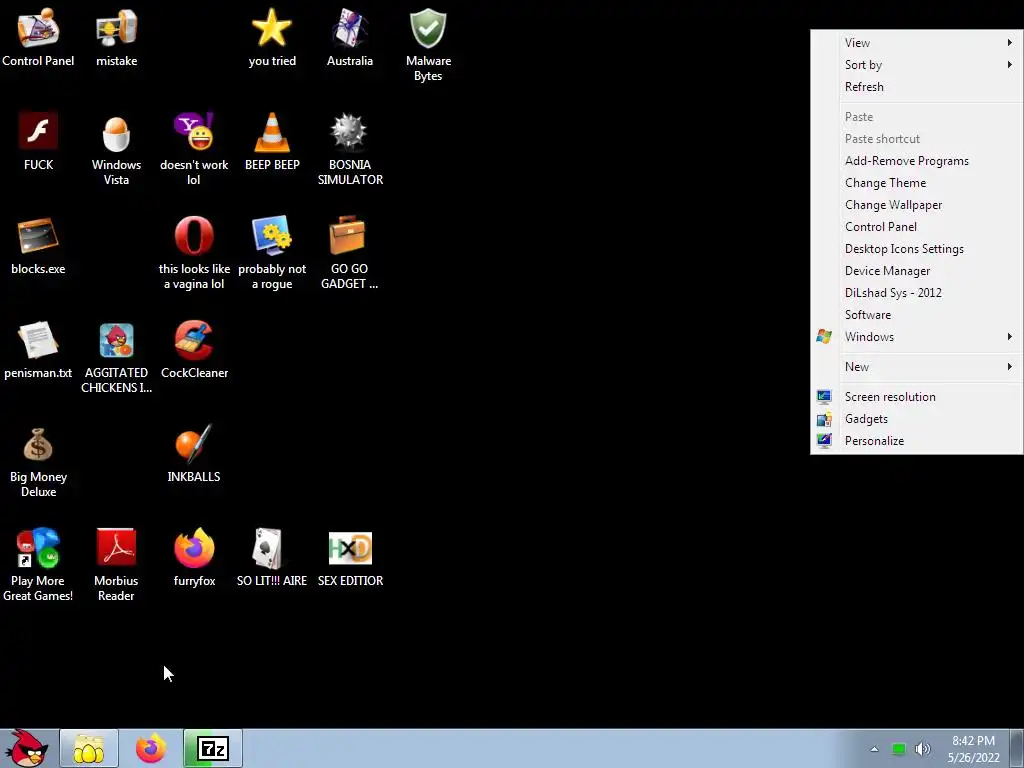The image size is (1024, 768).
Task: Open the volume speaker tray icon
Action: (922, 749)
